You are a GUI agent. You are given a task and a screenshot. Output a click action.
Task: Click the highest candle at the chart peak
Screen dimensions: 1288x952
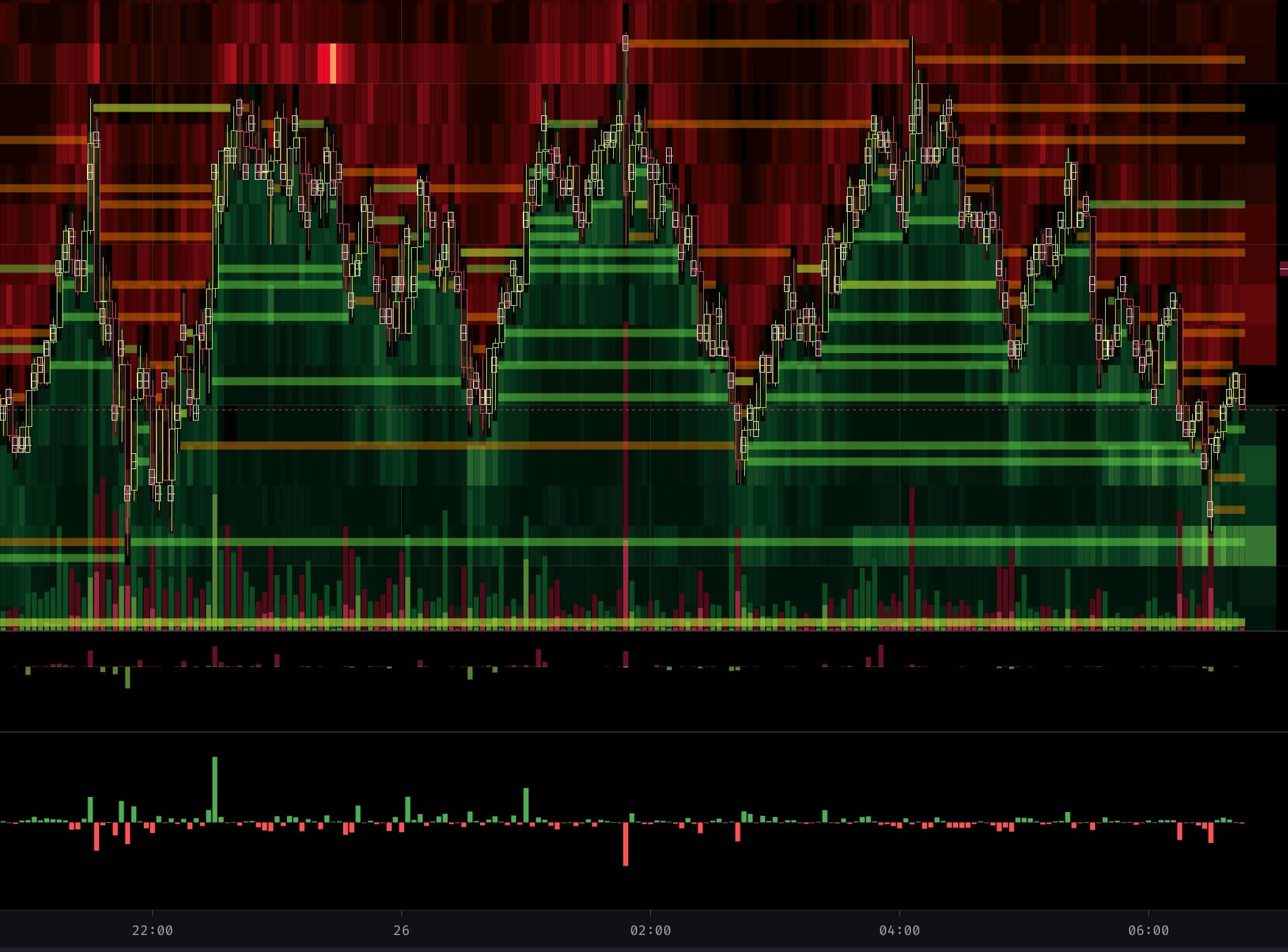(625, 43)
